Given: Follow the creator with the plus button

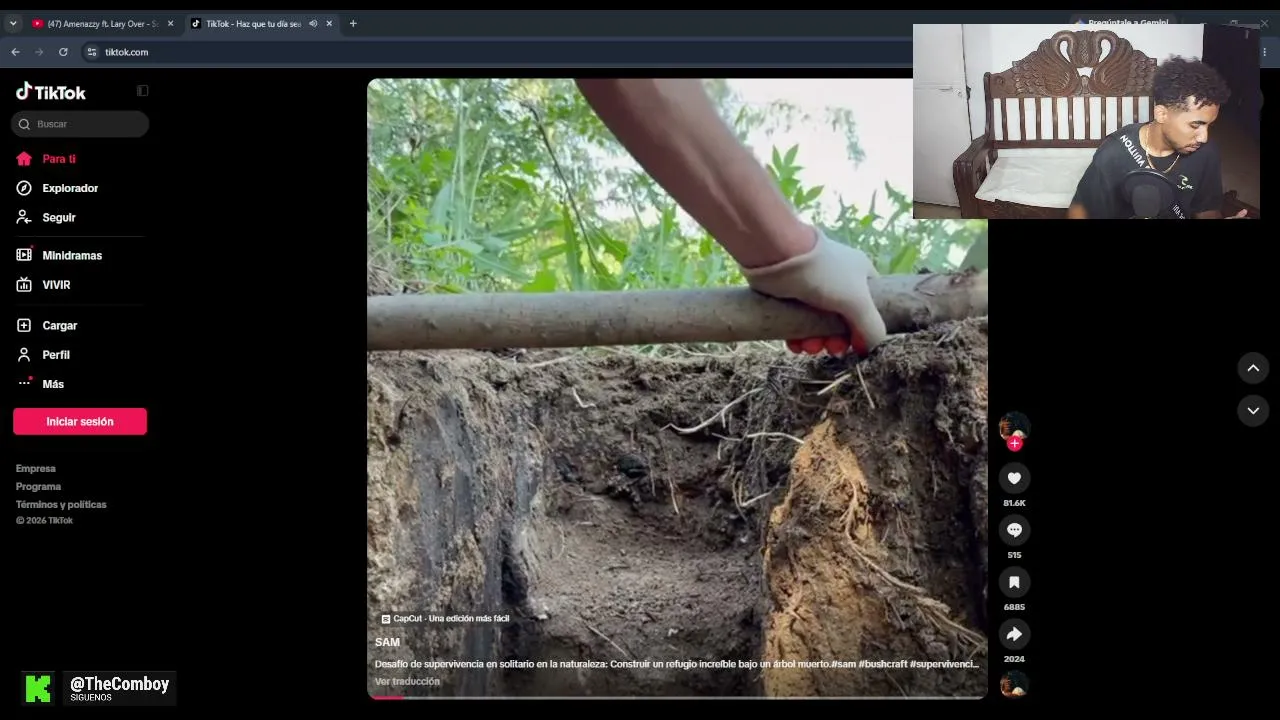Looking at the screenshot, I should point(1014,444).
